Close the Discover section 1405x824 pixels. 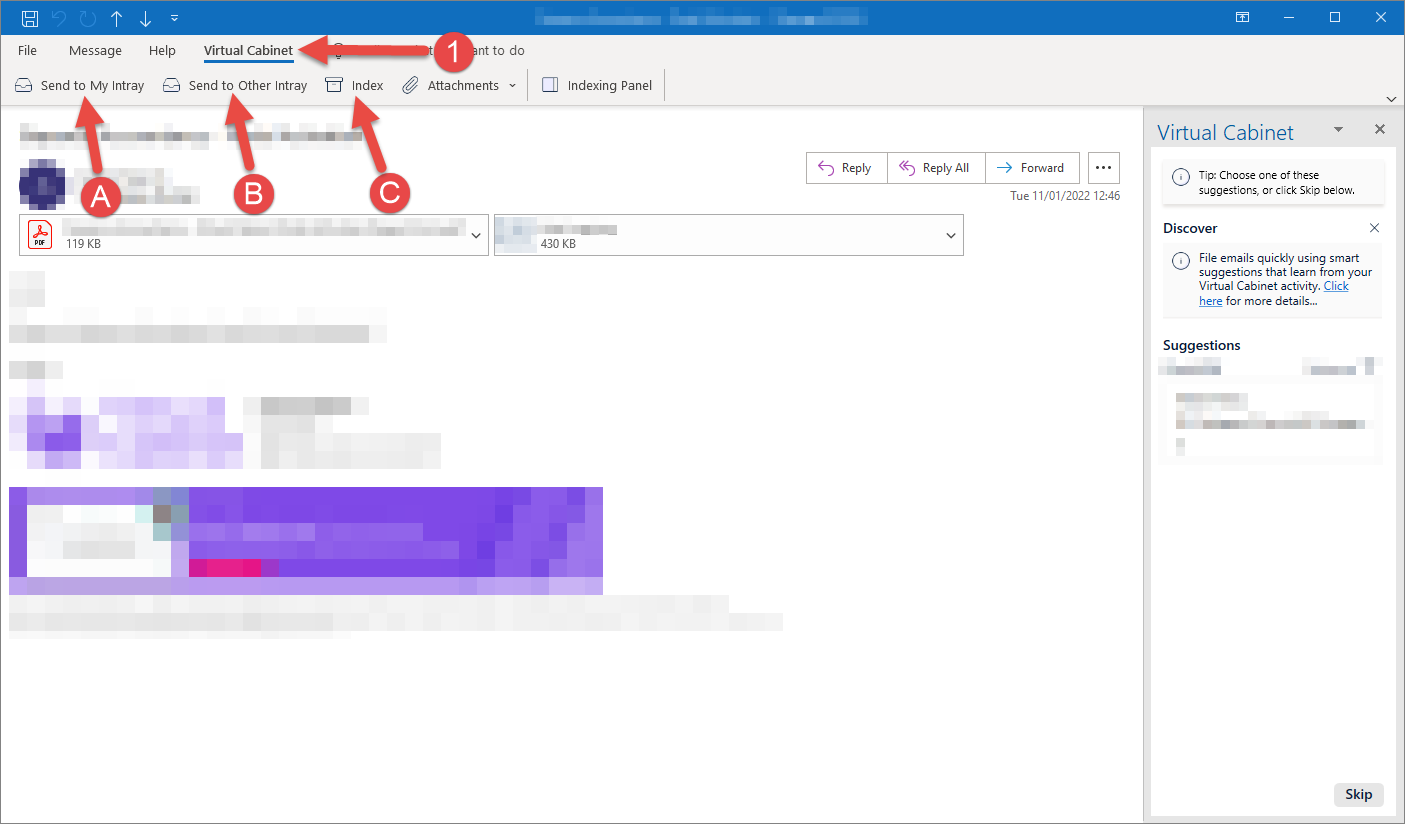click(x=1374, y=228)
